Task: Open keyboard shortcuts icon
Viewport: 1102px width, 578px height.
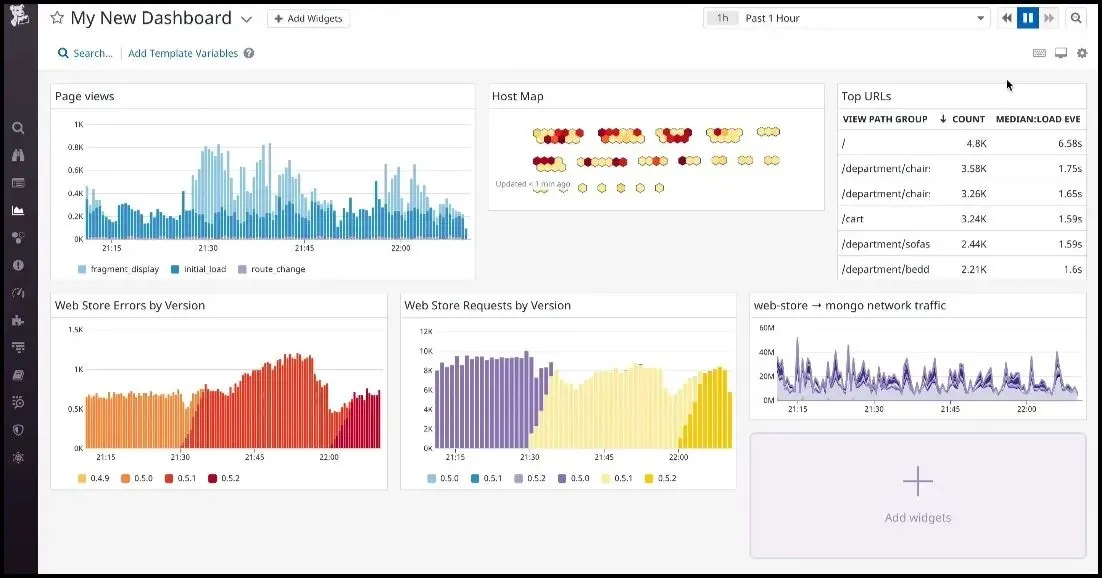Action: [x=1039, y=53]
